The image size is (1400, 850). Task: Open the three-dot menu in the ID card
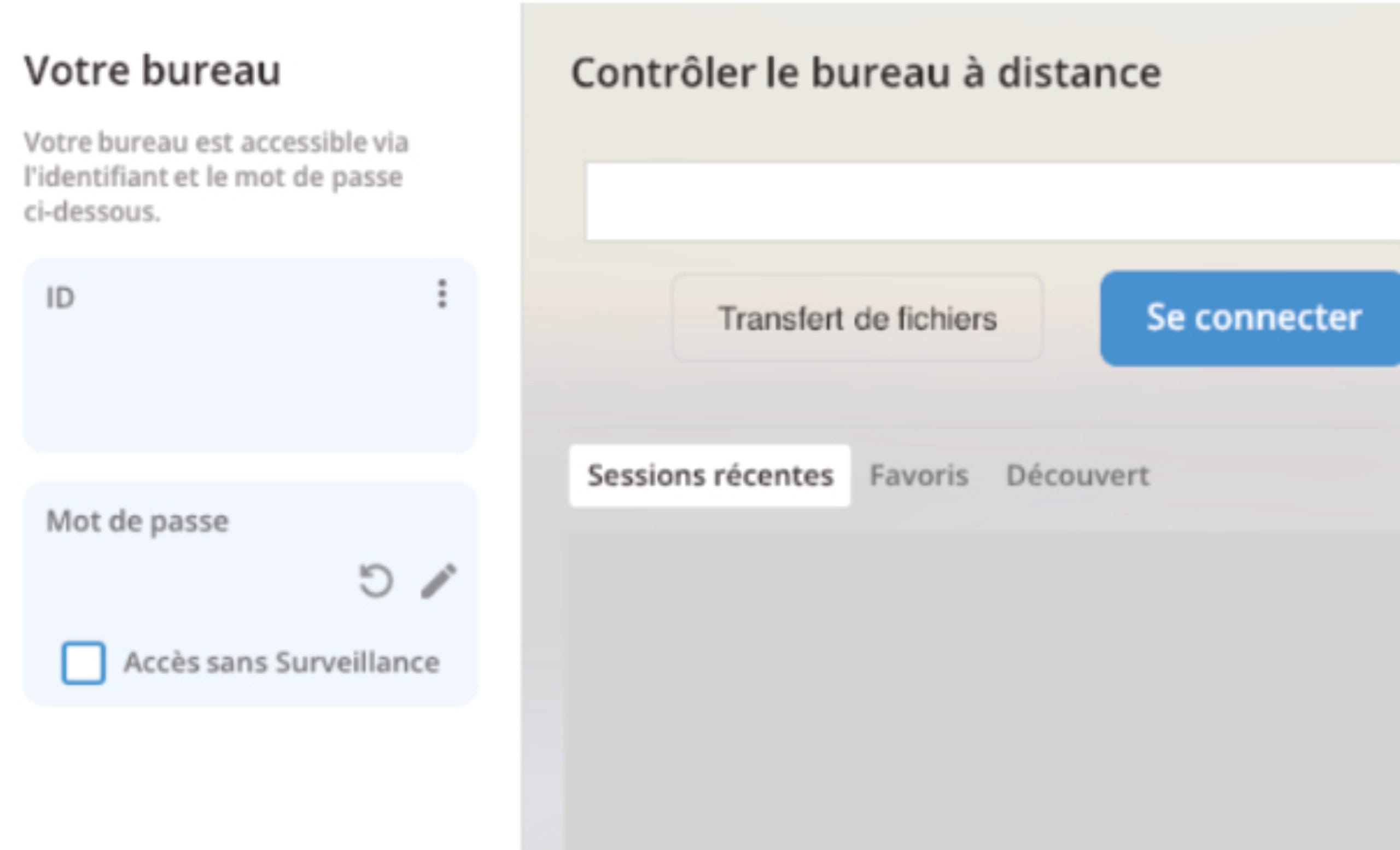(x=442, y=294)
